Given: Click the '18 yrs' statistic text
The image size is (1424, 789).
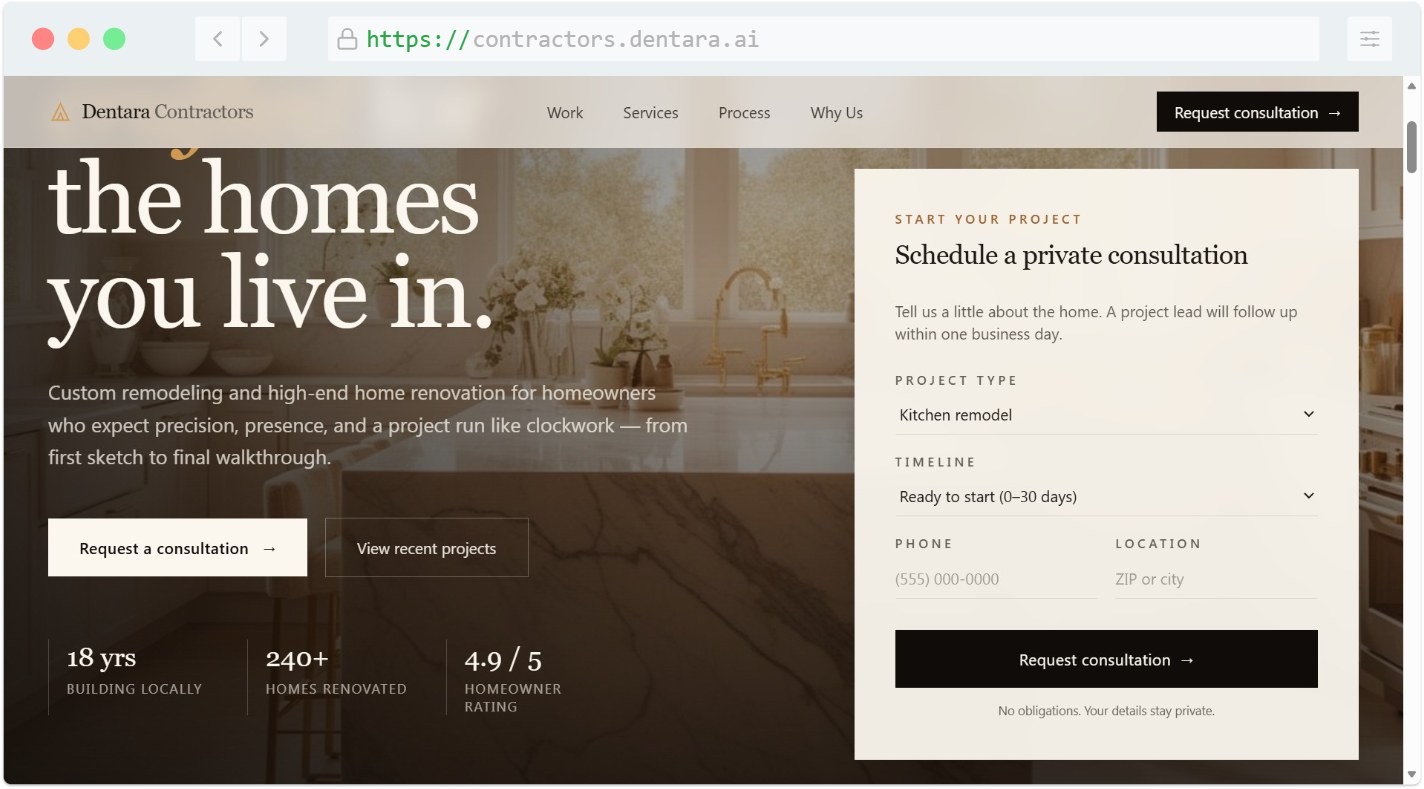Looking at the screenshot, I should (x=101, y=658).
